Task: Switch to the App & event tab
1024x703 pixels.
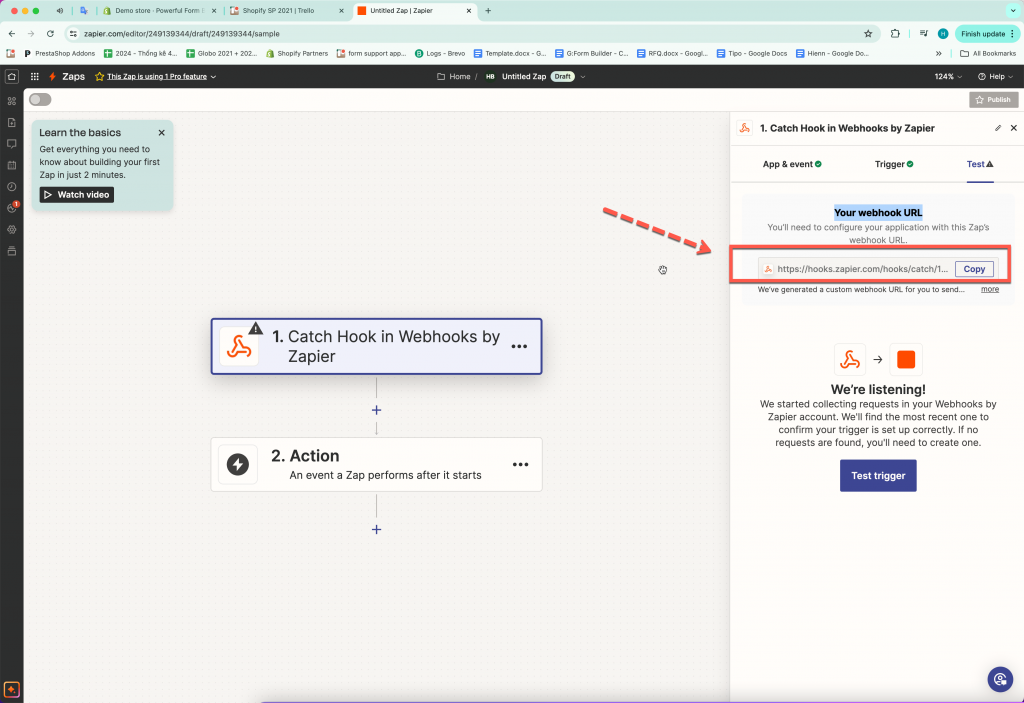Action: (x=792, y=164)
